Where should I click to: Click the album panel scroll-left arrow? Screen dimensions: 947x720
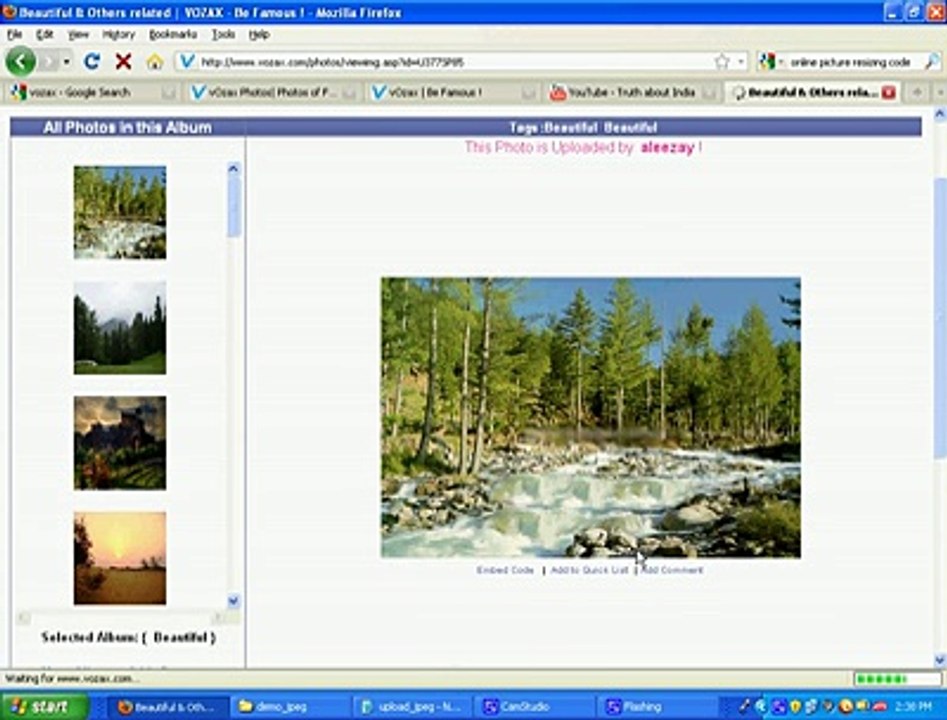click(x=23, y=617)
